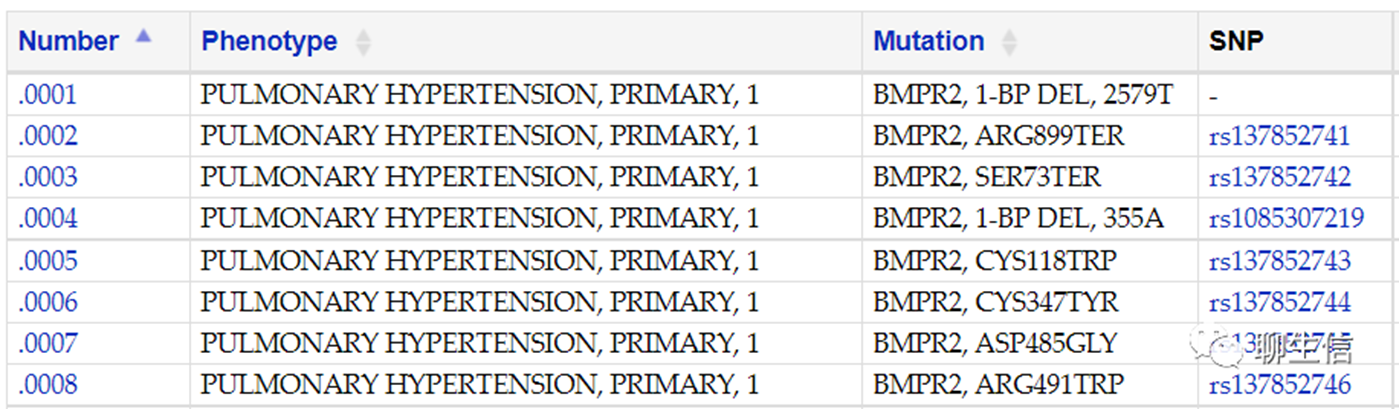Click the Phenotype column sort arrows

click(363, 42)
